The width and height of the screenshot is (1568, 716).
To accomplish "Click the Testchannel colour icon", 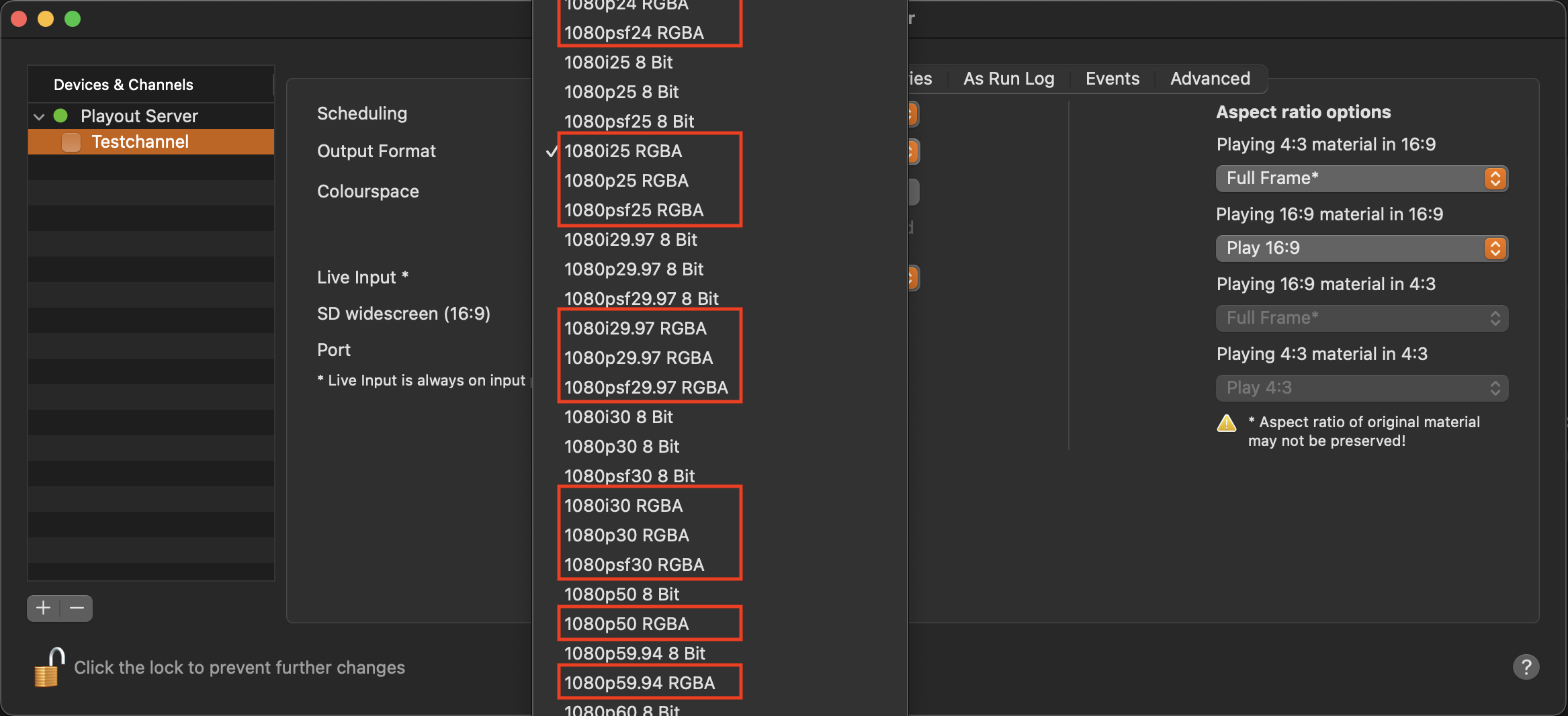I will tap(71, 142).
